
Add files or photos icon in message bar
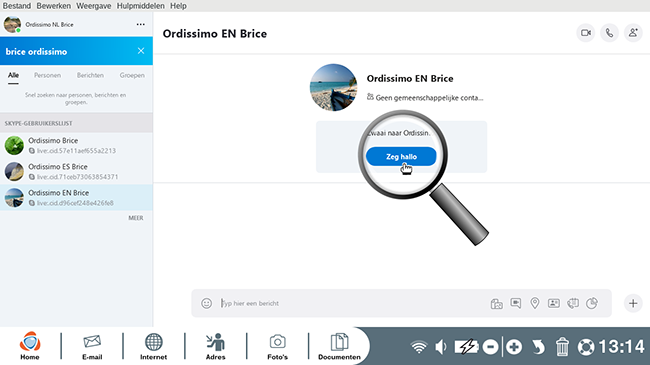[496, 304]
